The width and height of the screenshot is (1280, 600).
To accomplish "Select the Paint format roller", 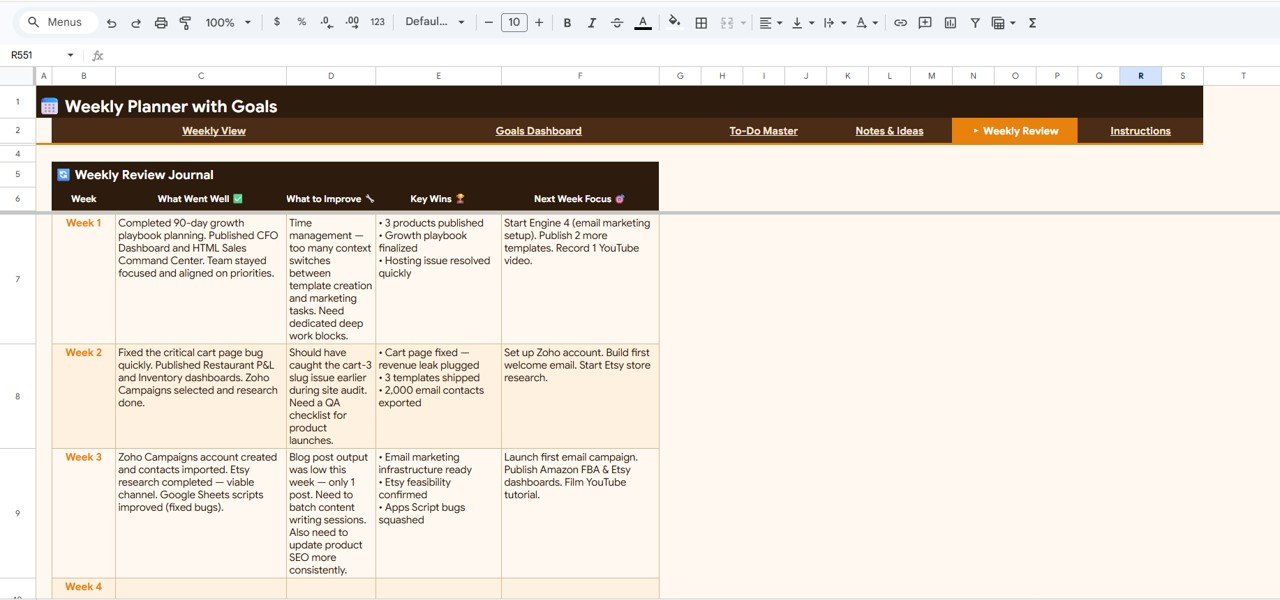I will (185, 22).
